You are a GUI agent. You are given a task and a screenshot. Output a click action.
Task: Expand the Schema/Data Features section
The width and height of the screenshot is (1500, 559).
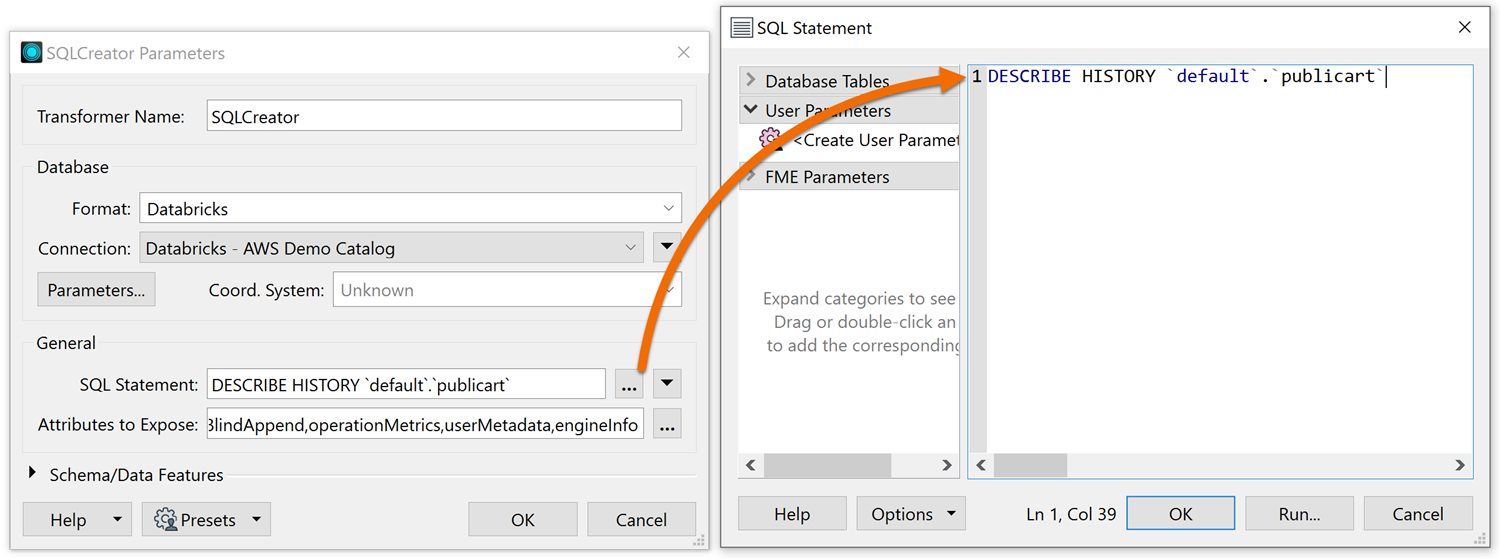(33, 474)
